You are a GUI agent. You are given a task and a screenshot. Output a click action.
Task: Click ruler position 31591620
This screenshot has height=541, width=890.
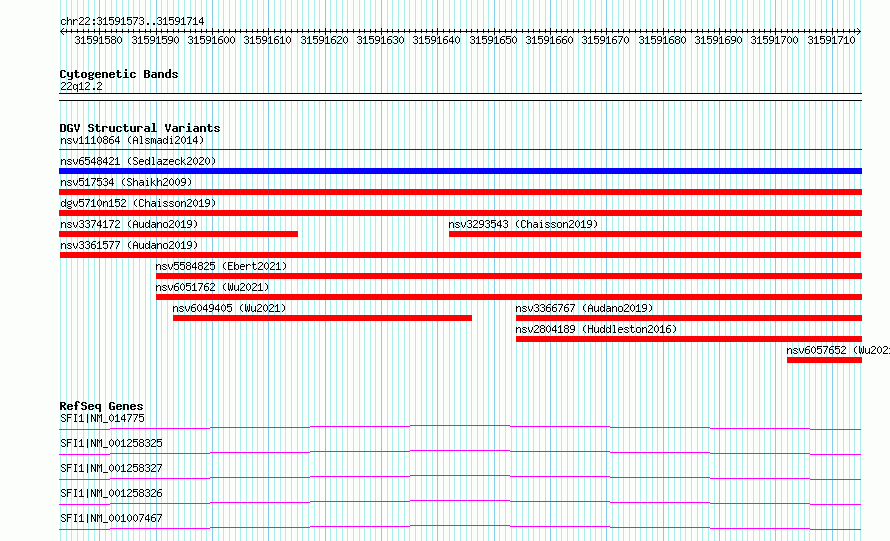click(x=324, y=40)
